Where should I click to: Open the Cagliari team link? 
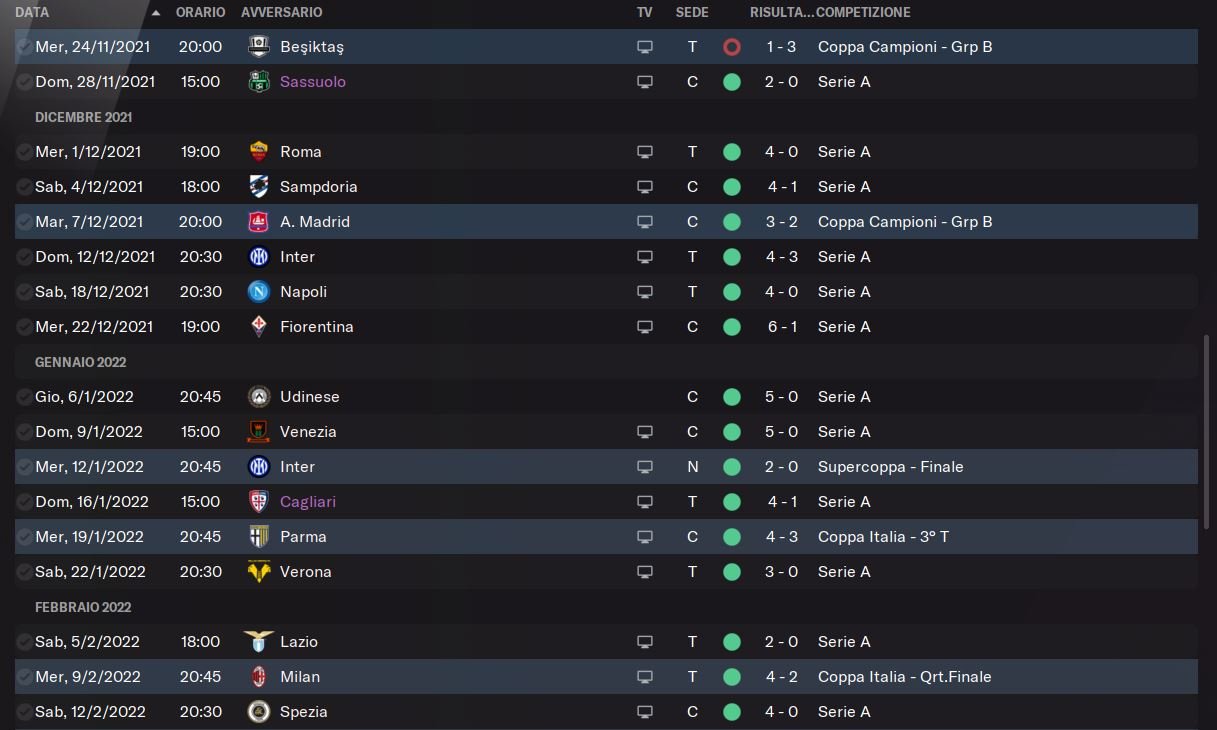click(x=308, y=502)
